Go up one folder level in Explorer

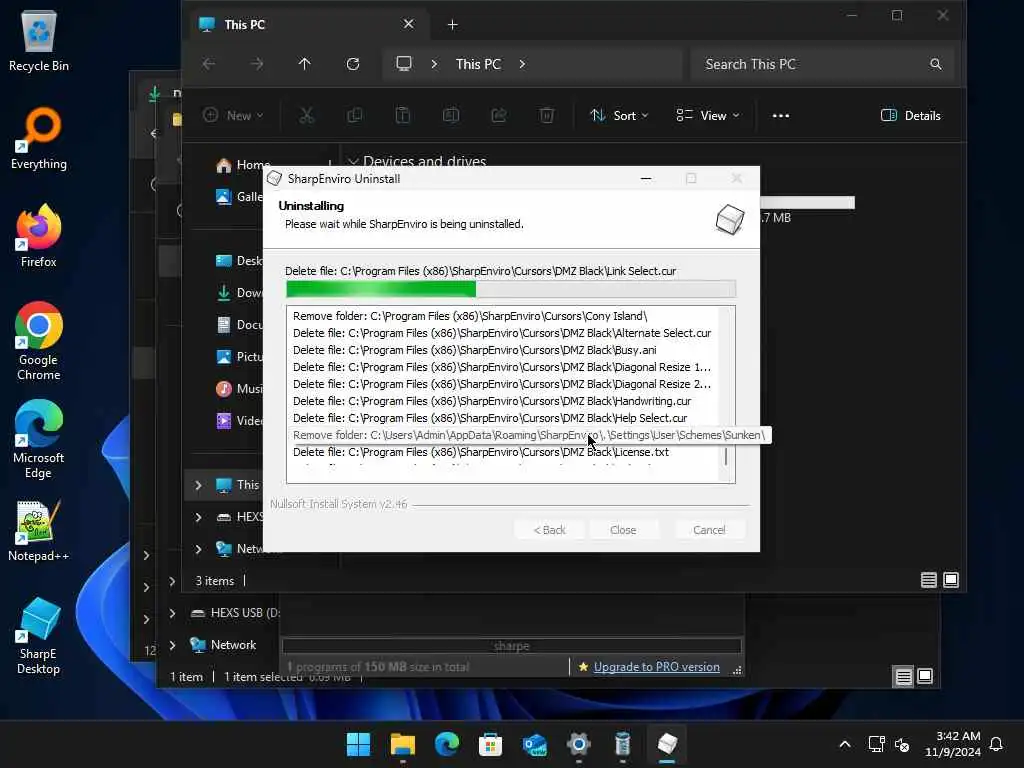click(304, 64)
